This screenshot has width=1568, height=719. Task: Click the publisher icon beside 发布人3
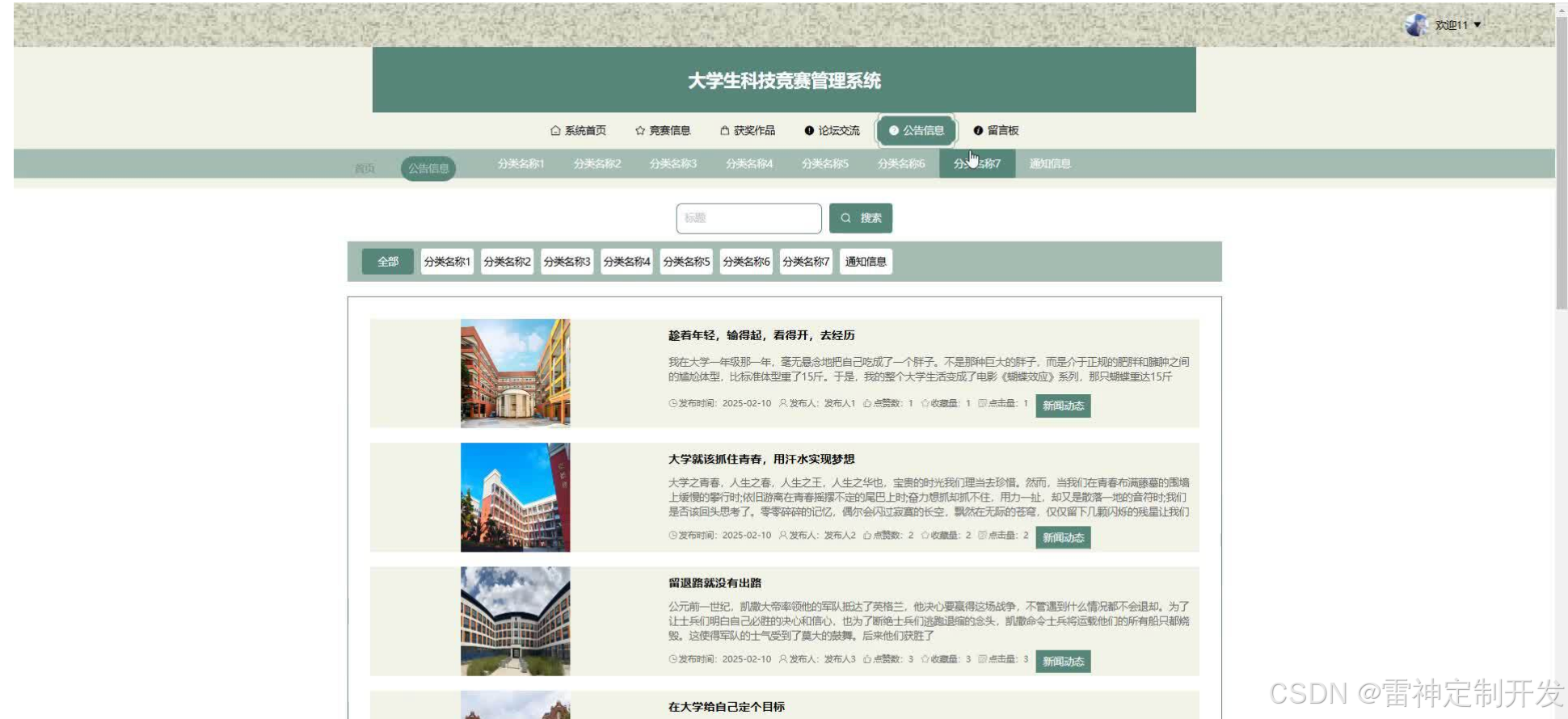coord(782,658)
